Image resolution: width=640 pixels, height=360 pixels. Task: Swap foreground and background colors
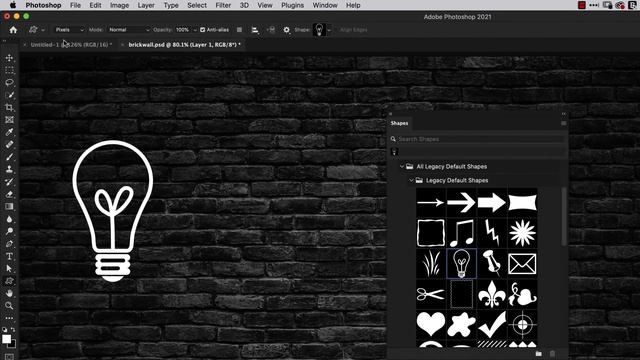[x=13, y=329]
